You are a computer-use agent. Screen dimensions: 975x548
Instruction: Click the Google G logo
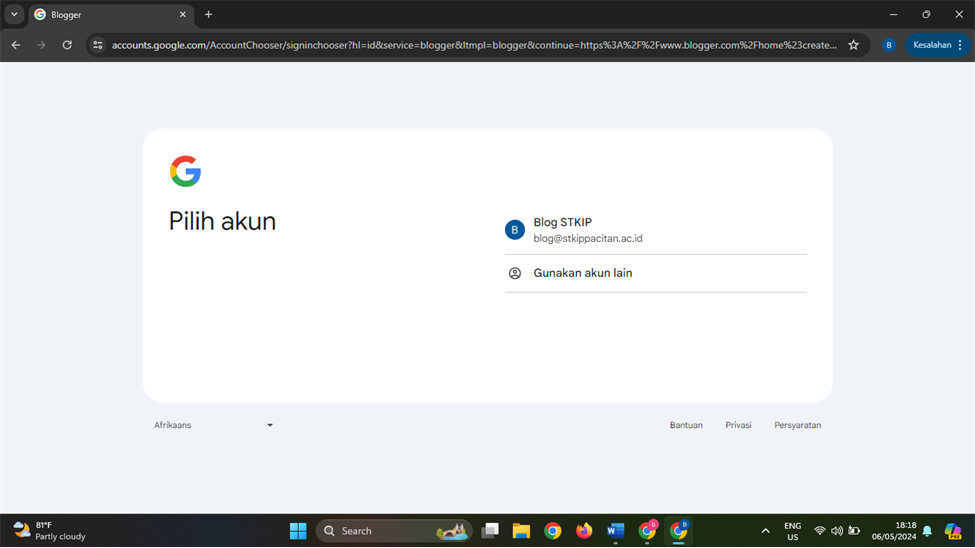tap(185, 171)
